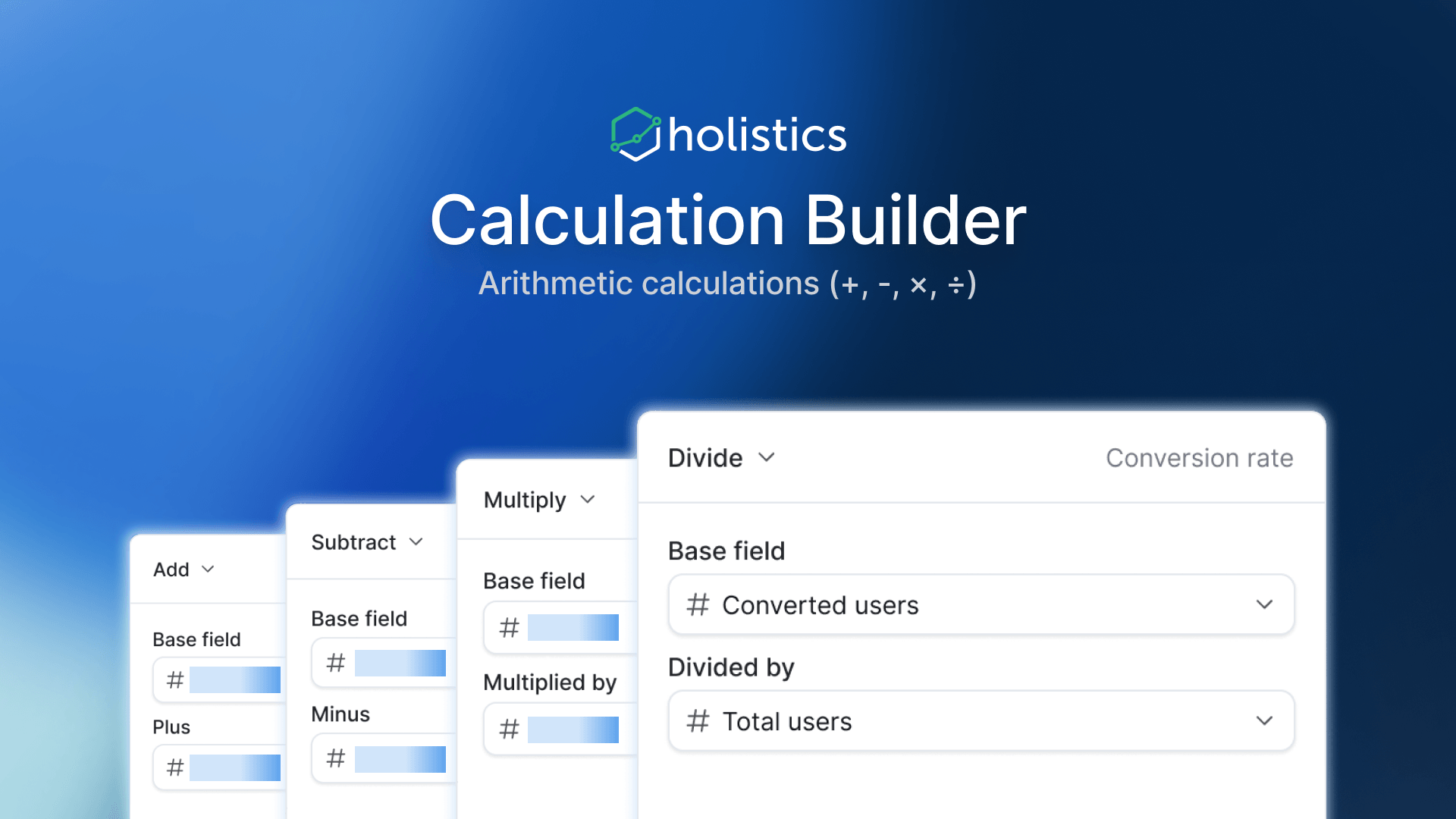This screenshot has height=819, width=1456.
Task: Open the Total users field dropdown
Action: [x=1264, y=721]
